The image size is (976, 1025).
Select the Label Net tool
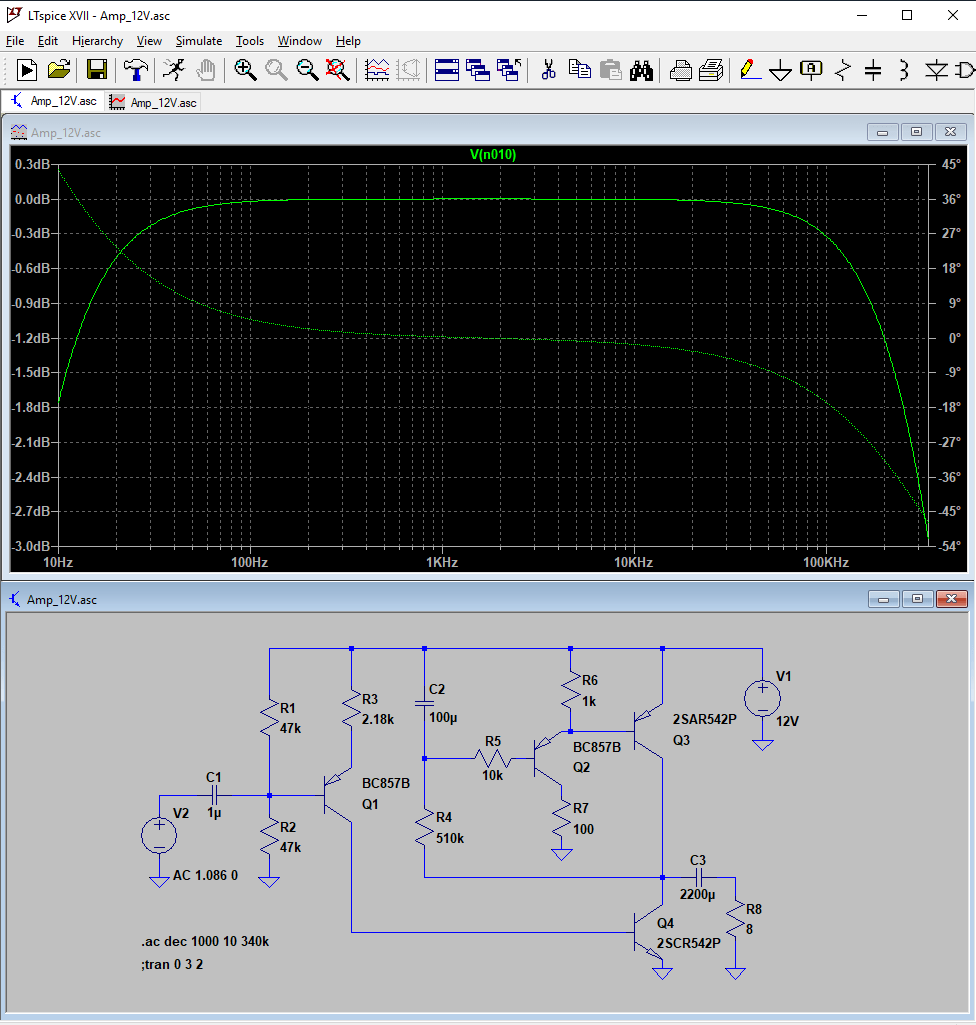coord(811,70)
